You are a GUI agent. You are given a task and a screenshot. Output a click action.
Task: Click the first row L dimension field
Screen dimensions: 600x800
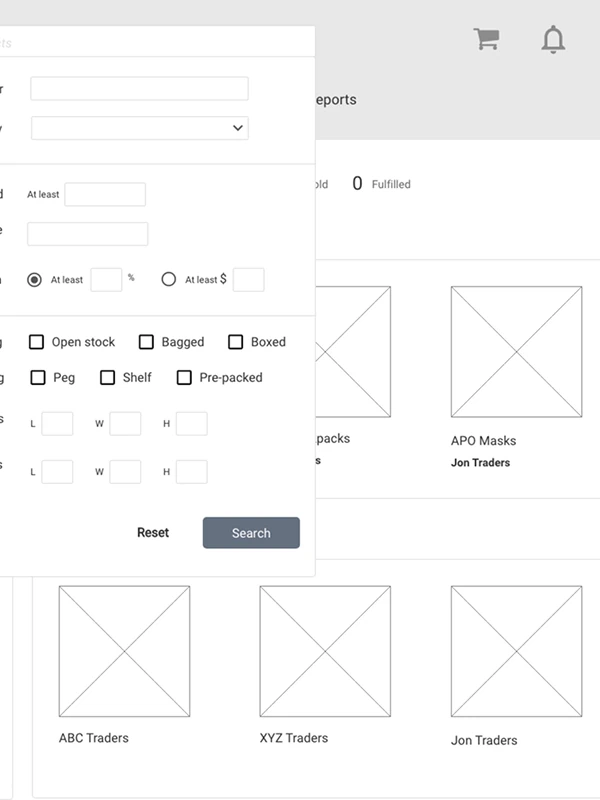click(x=57, y=423)
